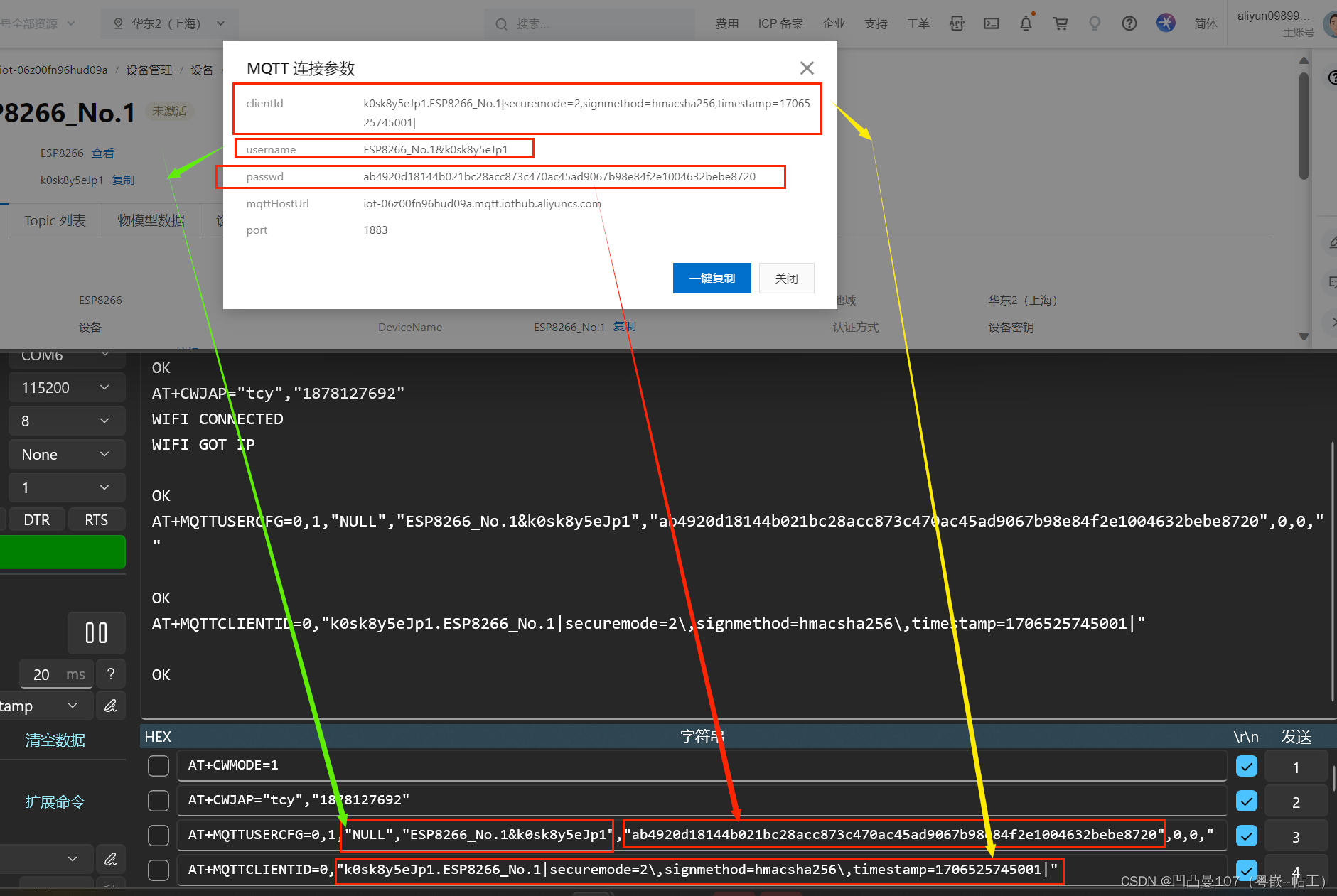
Task: Click the pen edit icon beside timestamp dropdown
Action: pyautogui.click(x=111, y=706)
